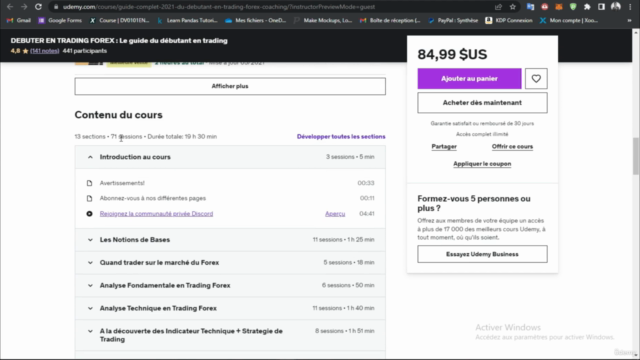Viewport: 640px width, 360px height.
Task: Expand Analyse Technique en Trading Forex
Action: 230,308
